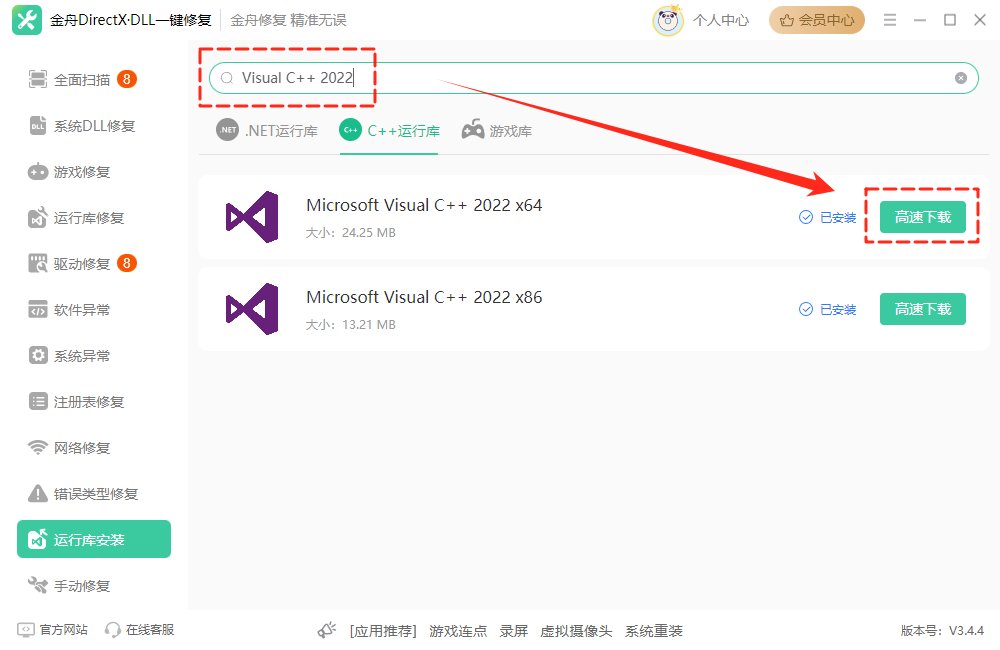
Task: Click 已安装 status for Visual C++ x86
Action: coord(828,309)
